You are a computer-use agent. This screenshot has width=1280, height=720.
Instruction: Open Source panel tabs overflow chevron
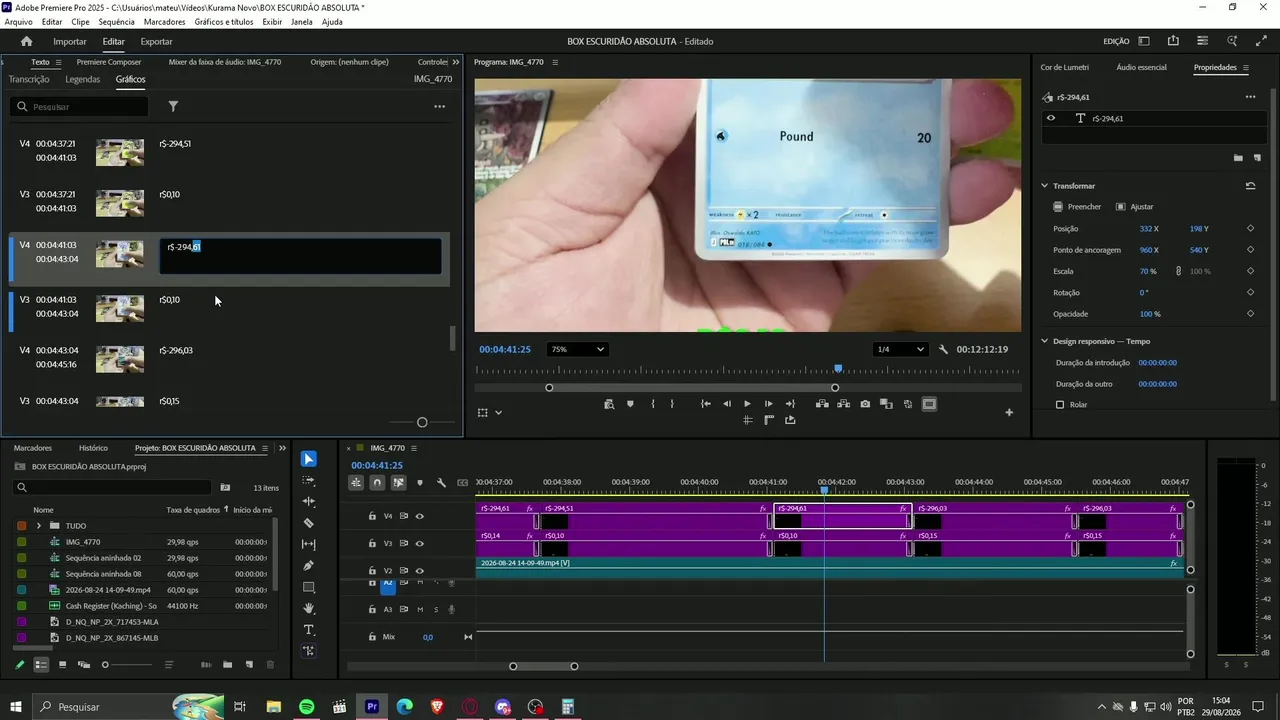pyautogui.click(x=456, y=62)
